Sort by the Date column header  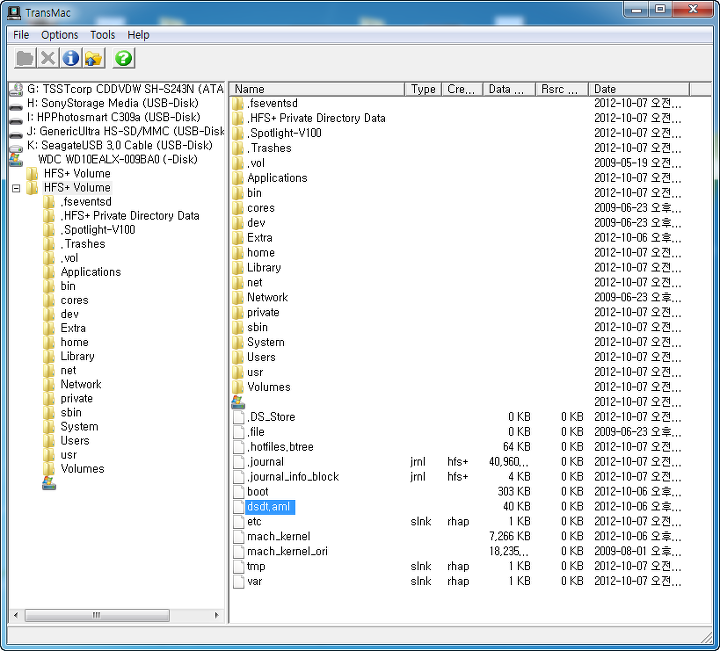coord(639,89)
